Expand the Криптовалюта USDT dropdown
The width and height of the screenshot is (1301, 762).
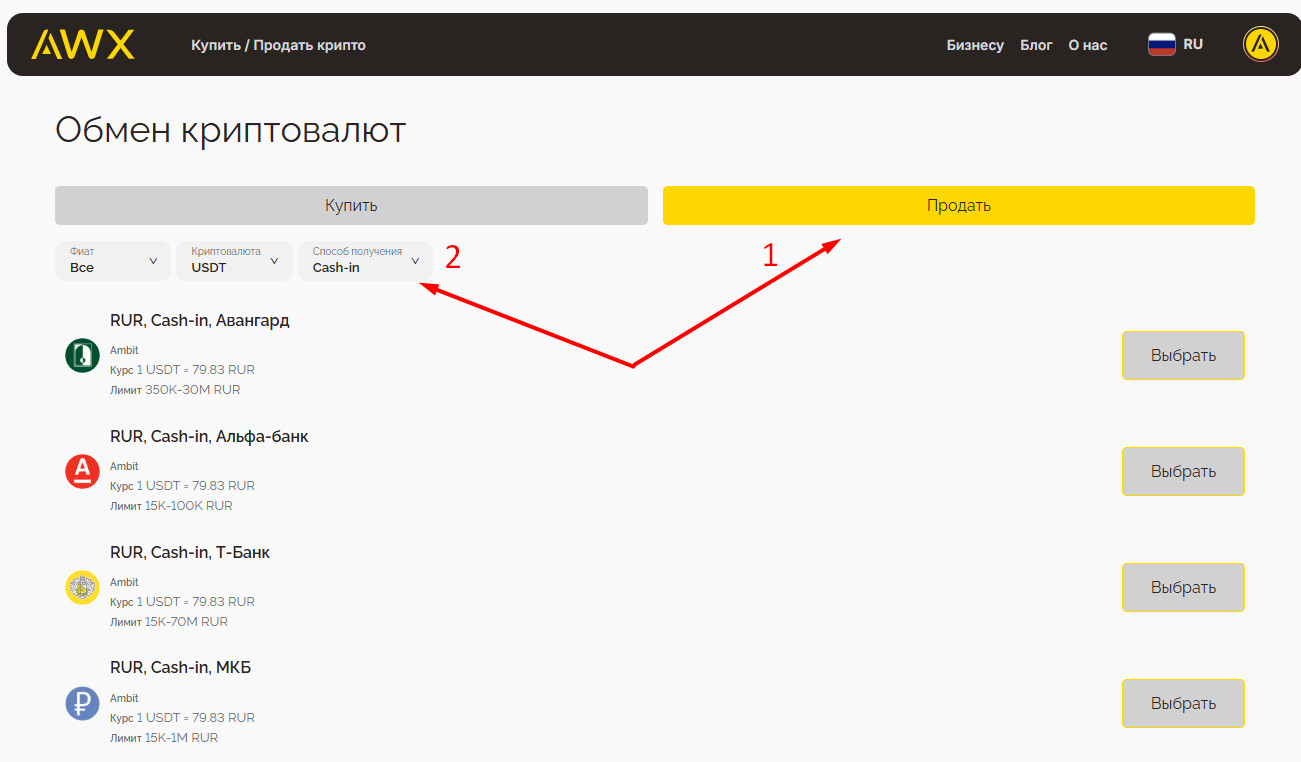pyautogui.click(x=234, y=261)
